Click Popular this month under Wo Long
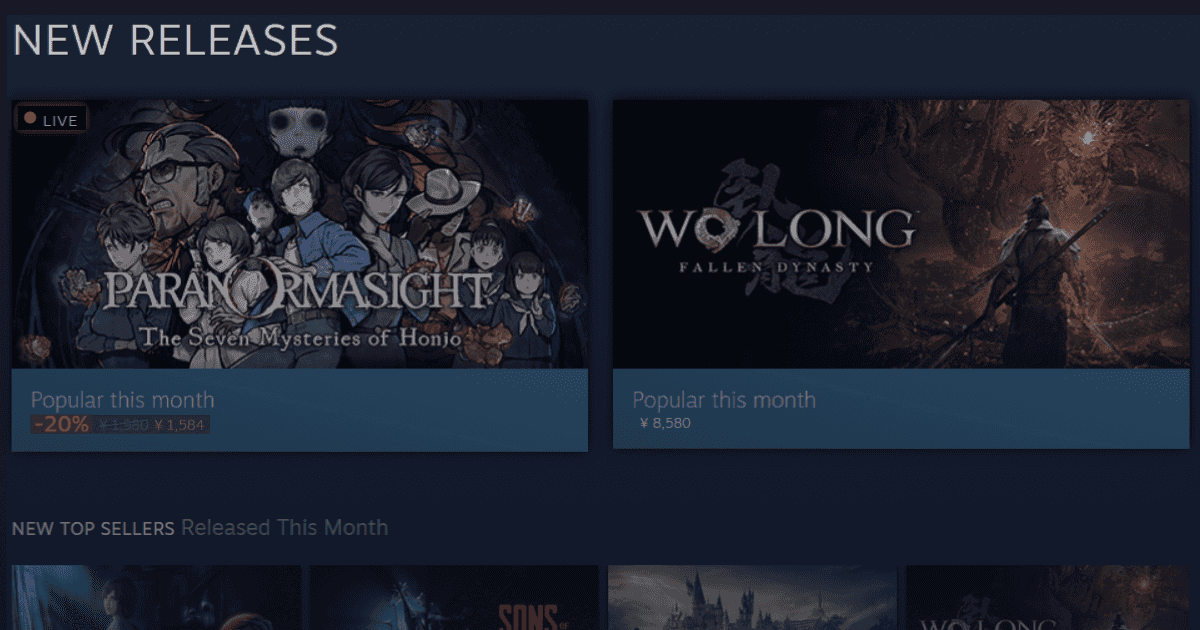The image size is (1200, 630). click(724, 400)
